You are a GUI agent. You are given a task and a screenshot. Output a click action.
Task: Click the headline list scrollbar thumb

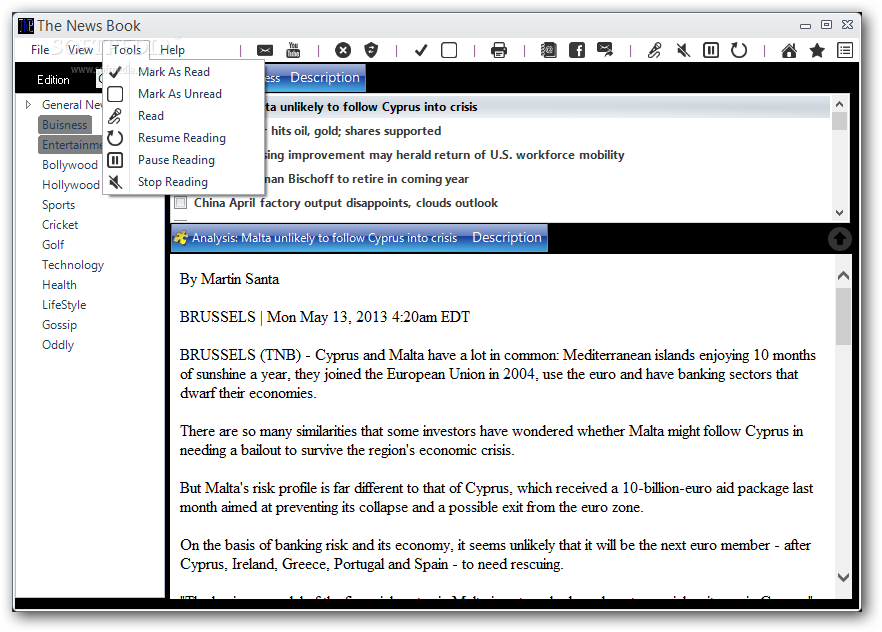pos(839,121)
